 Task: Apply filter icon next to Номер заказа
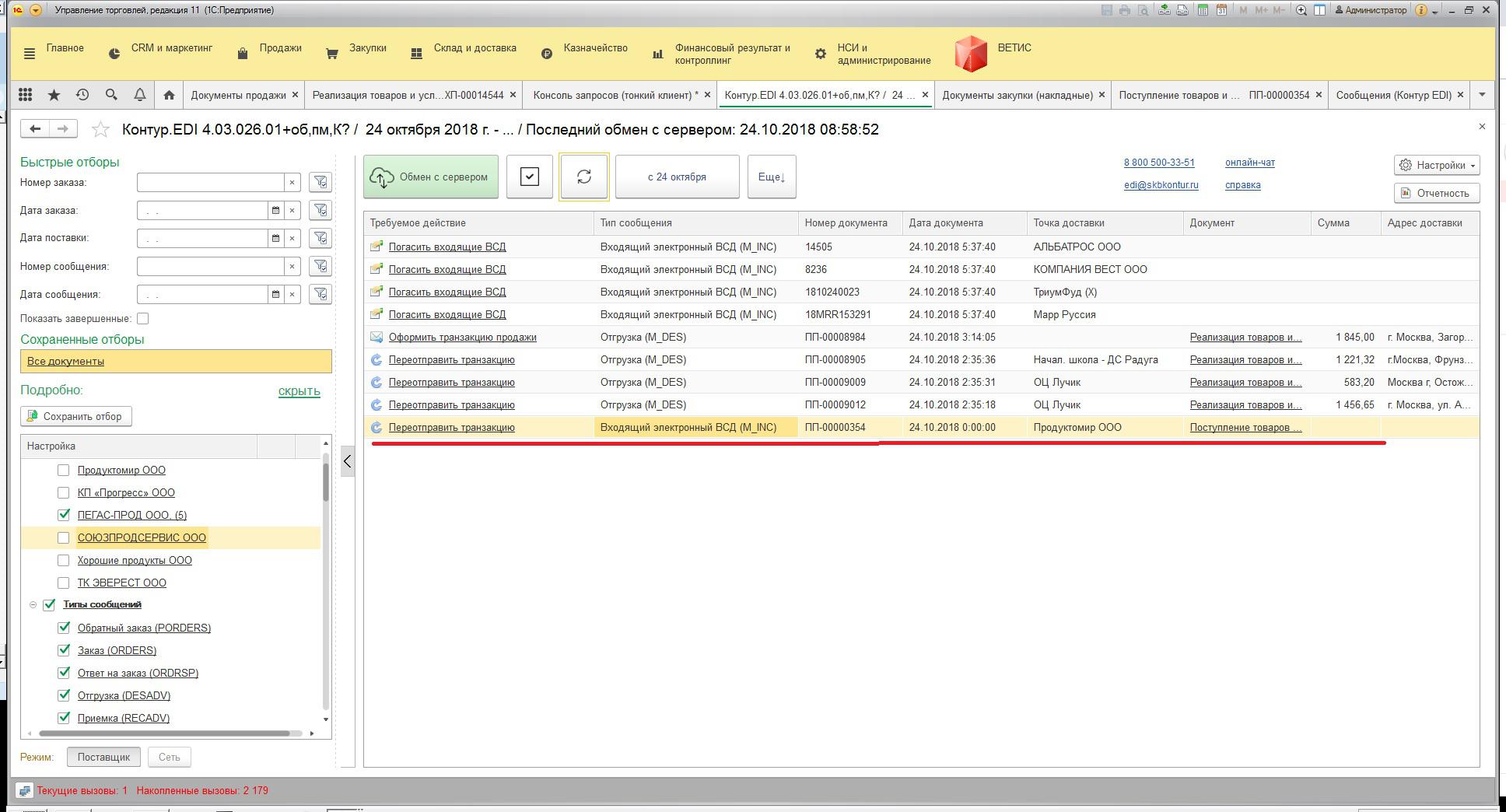point(320,182)
